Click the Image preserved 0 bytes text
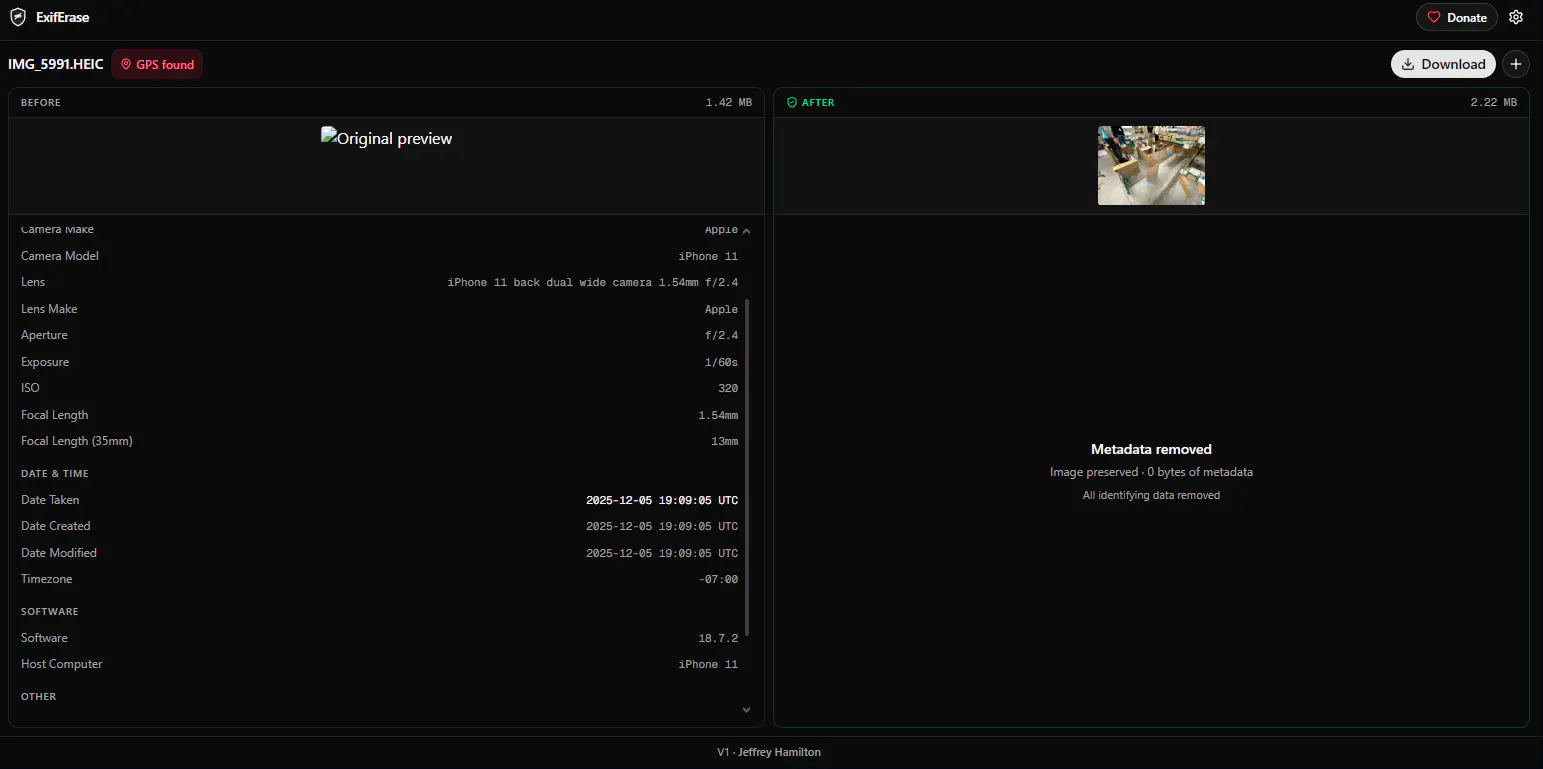The width and height of the screenshot is (1543, 769). (x=1151, y=472)
